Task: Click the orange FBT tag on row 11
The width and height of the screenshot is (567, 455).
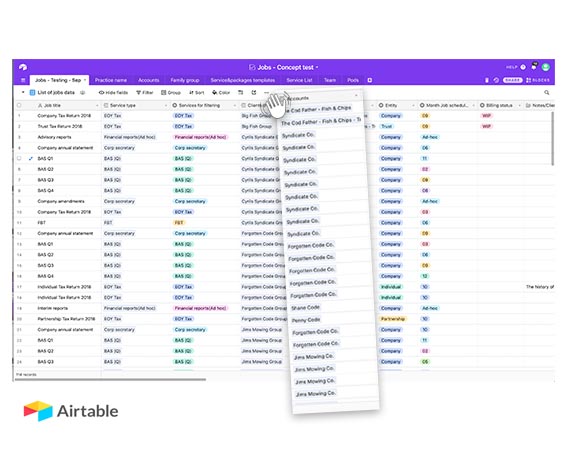Action: 179,223
